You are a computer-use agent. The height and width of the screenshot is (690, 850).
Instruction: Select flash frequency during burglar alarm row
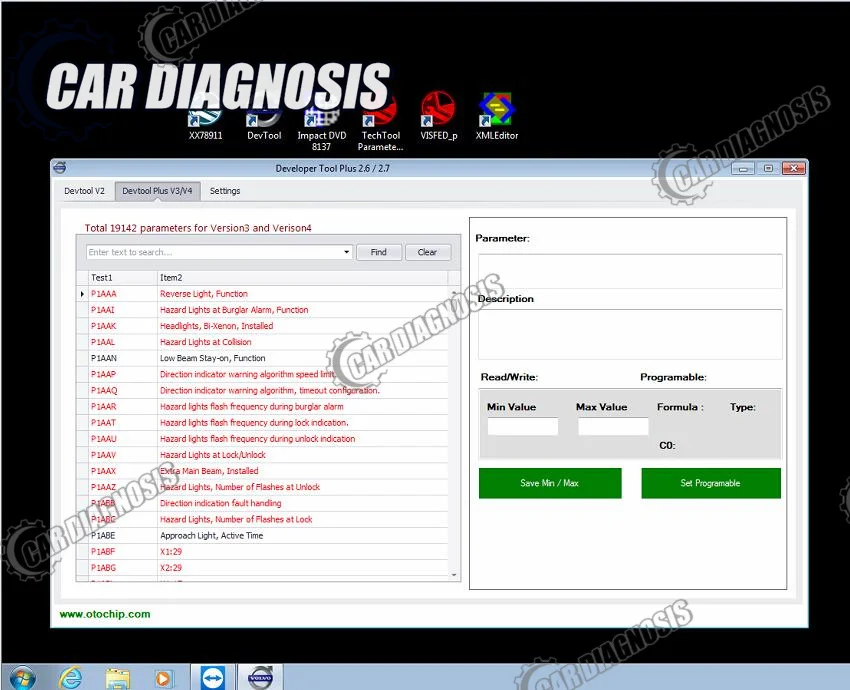[x=262, y=407]
